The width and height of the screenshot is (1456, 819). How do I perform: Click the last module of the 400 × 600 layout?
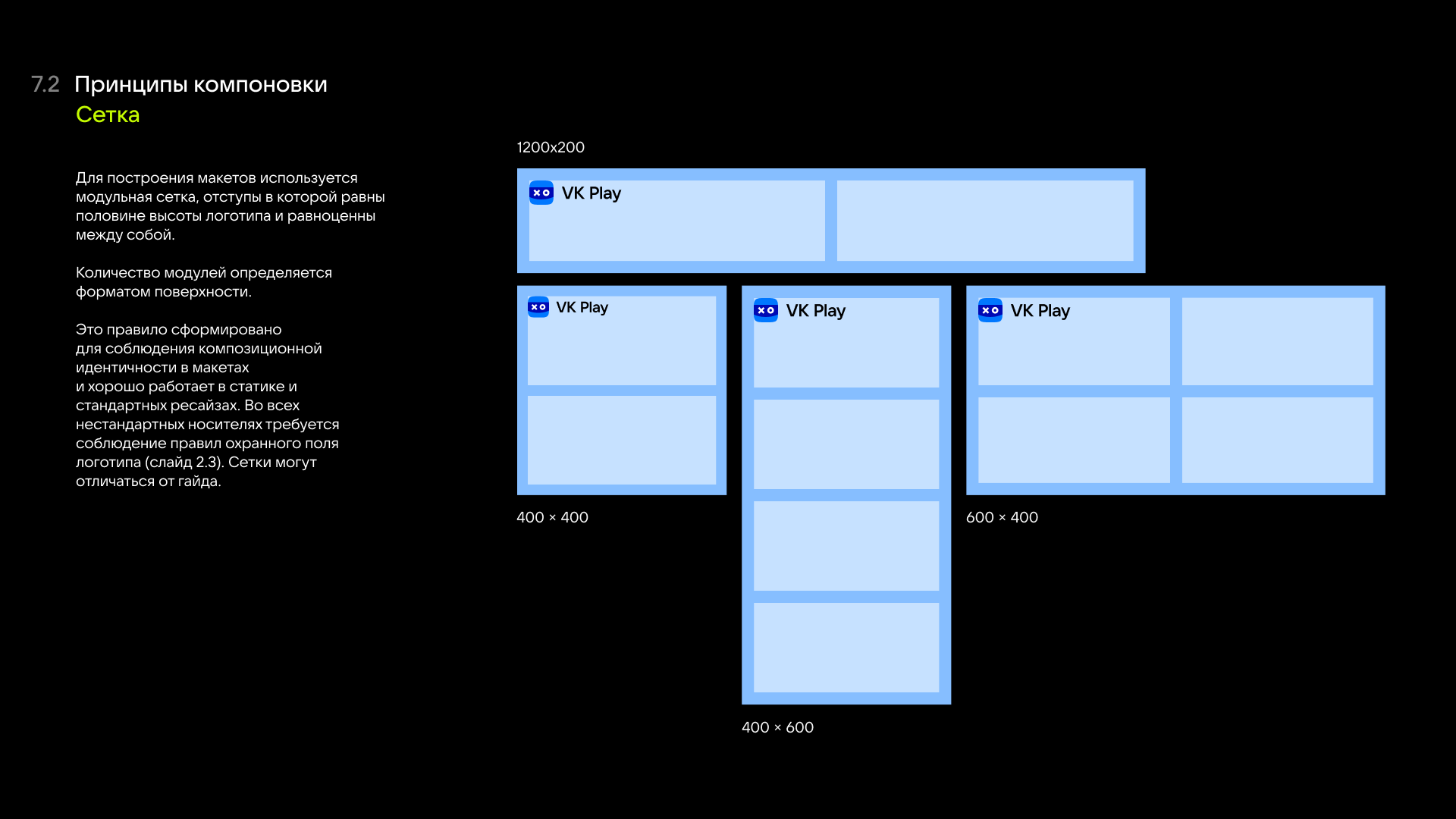pyautogui.click(x=846, y=648)
